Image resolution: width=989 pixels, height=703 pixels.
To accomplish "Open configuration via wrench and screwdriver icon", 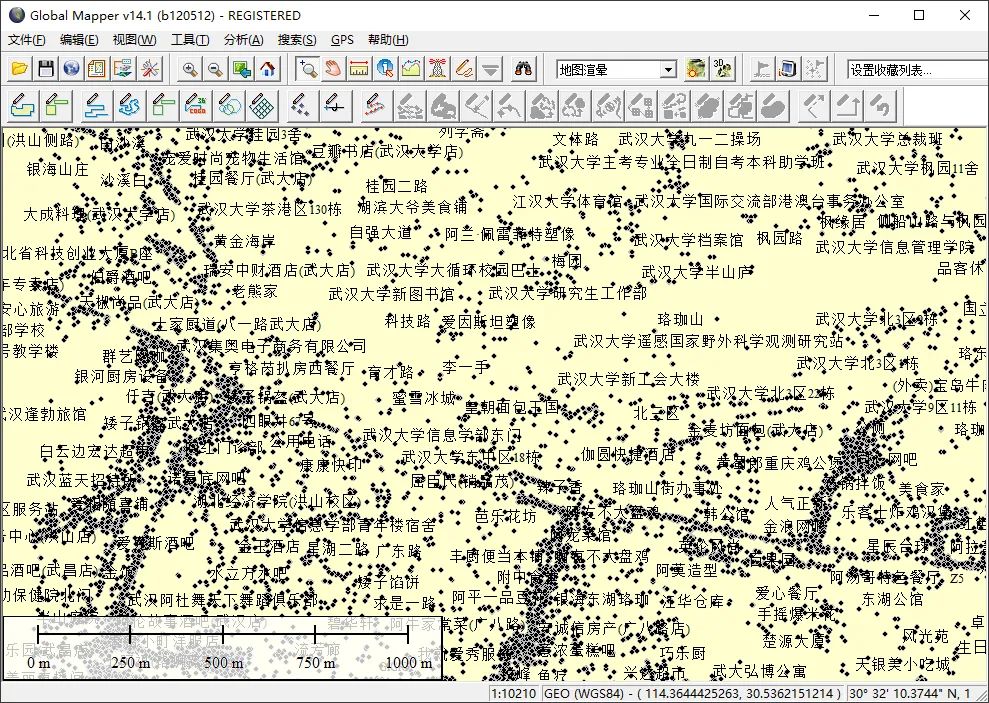I will tap(149, 69).
